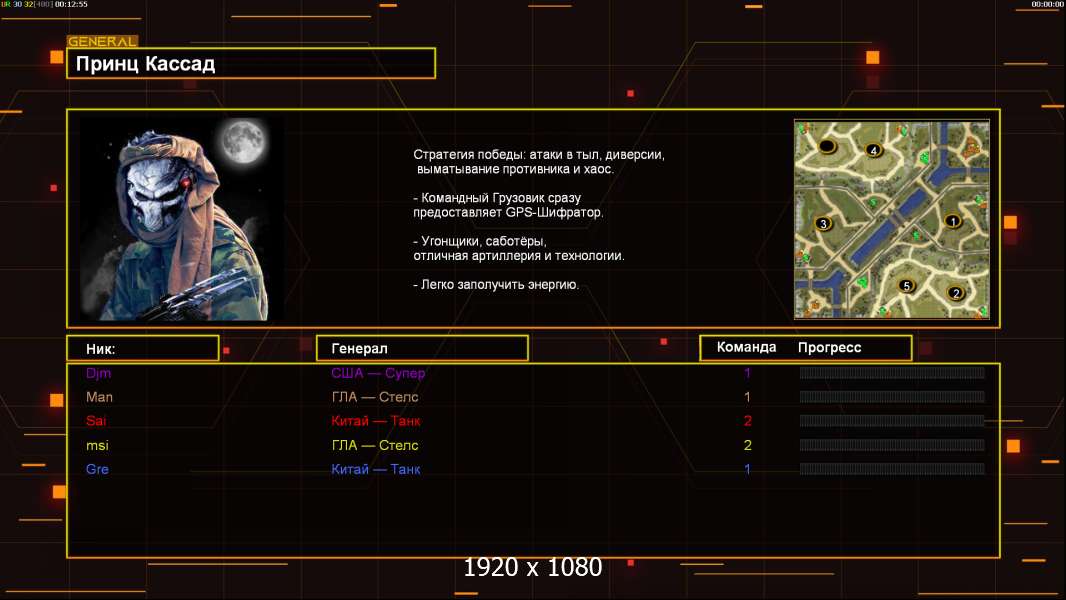1066x600 pixels.
Task: Click msi's loading progress bar
Action: (x=892, y=445)
